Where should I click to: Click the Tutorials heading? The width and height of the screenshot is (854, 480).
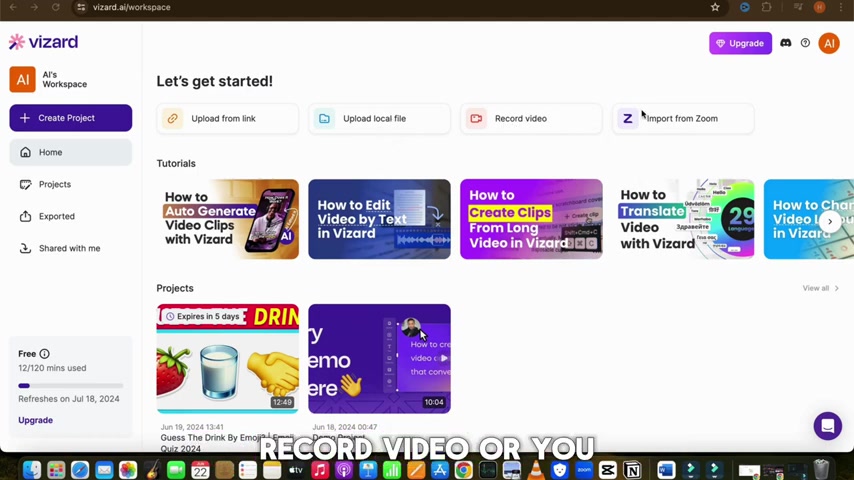[x=176, y=163]
